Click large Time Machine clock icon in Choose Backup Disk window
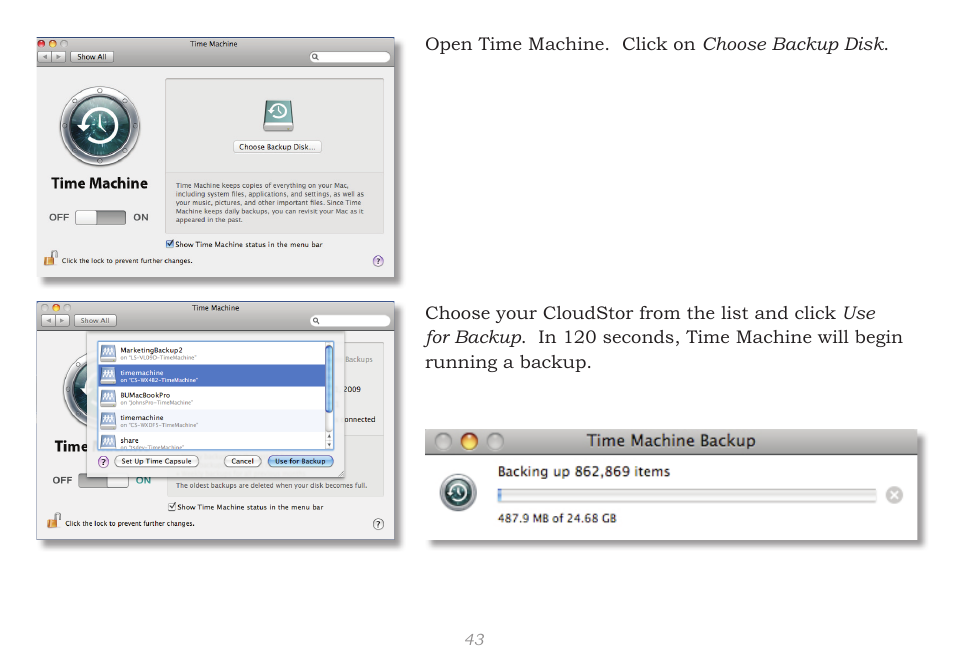This screenshot has width=954, height=661. coord(100,126)
